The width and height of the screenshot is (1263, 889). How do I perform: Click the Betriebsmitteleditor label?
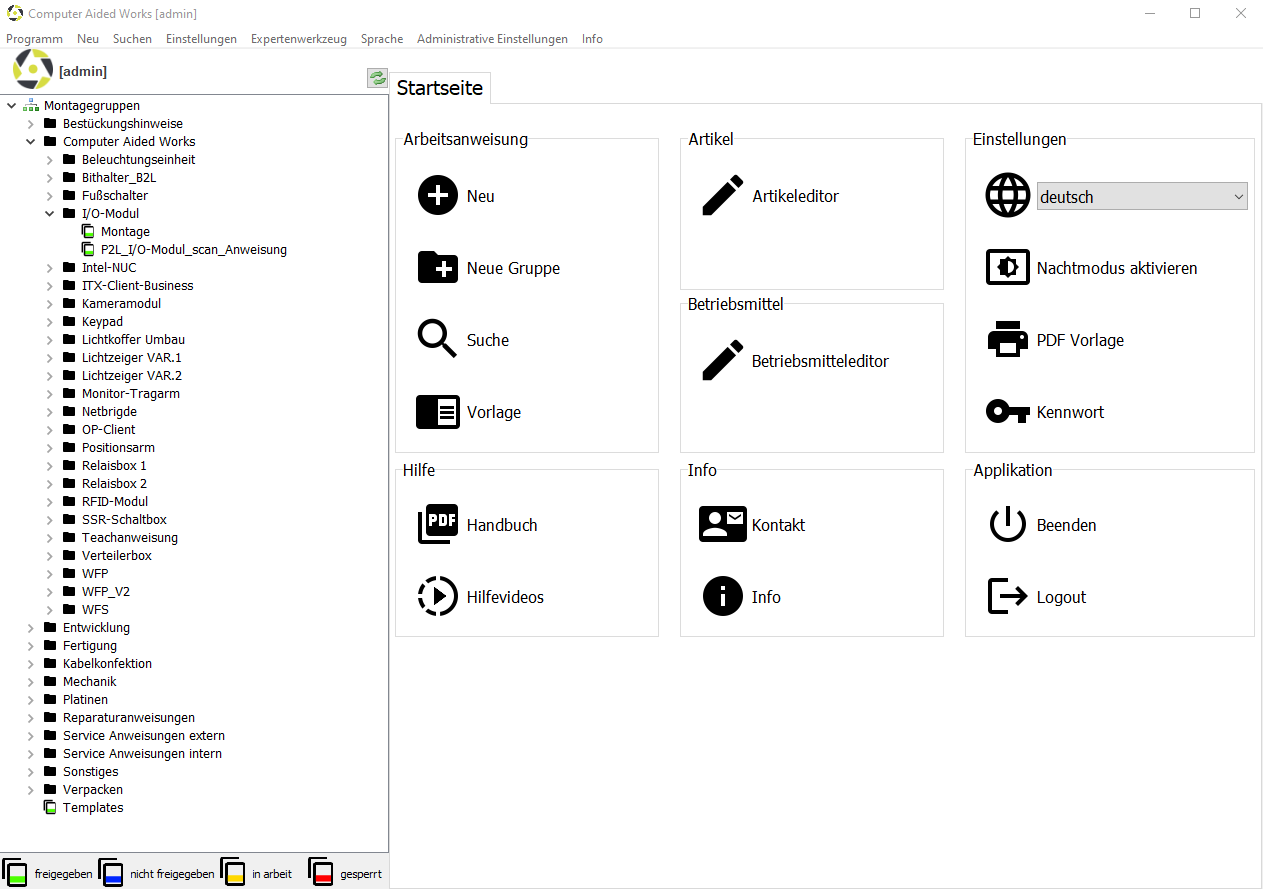(x=820, y=361)
